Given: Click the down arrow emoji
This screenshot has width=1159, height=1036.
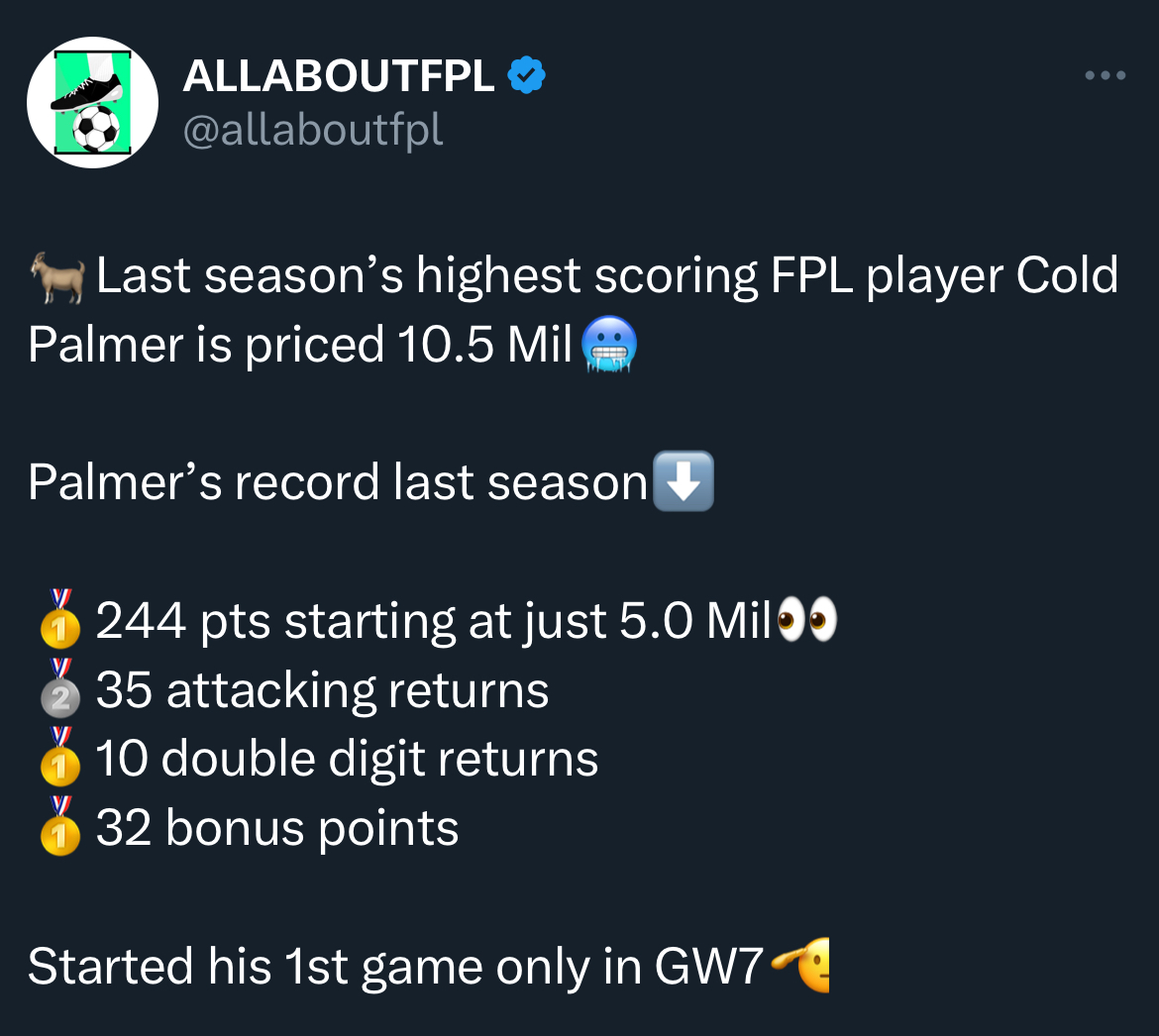Looking at the screenshot, I should (683, 481).
